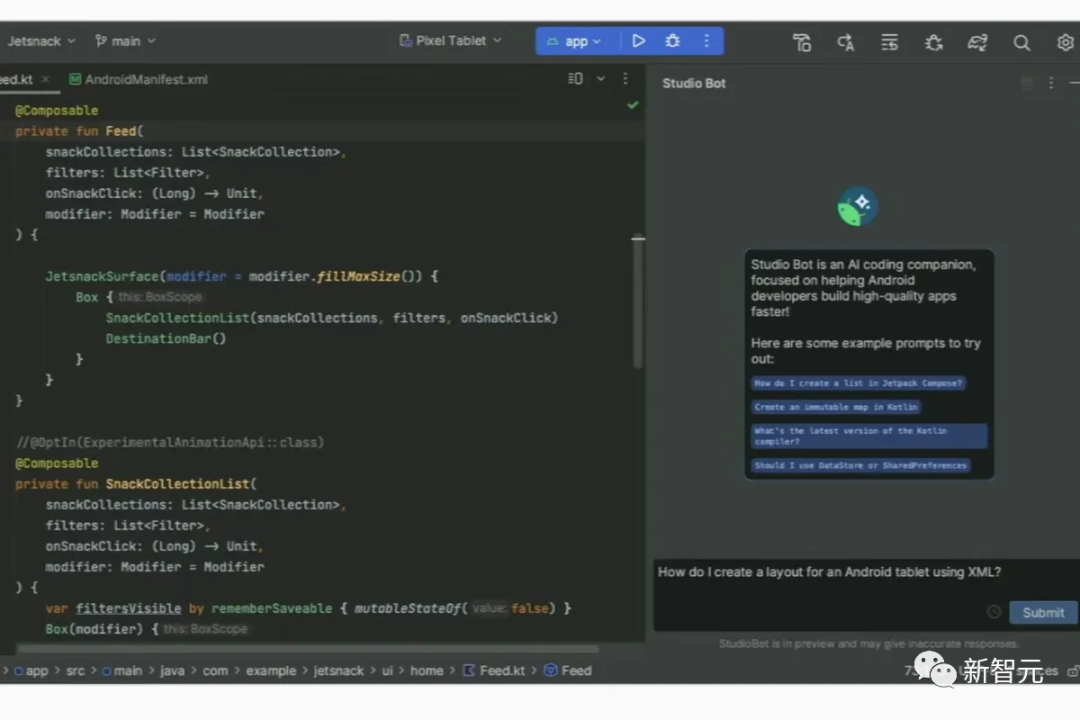Toggle the reader mode icon in editor
The width and height of the screenshot is (1080, 720).
pos(575,79)
